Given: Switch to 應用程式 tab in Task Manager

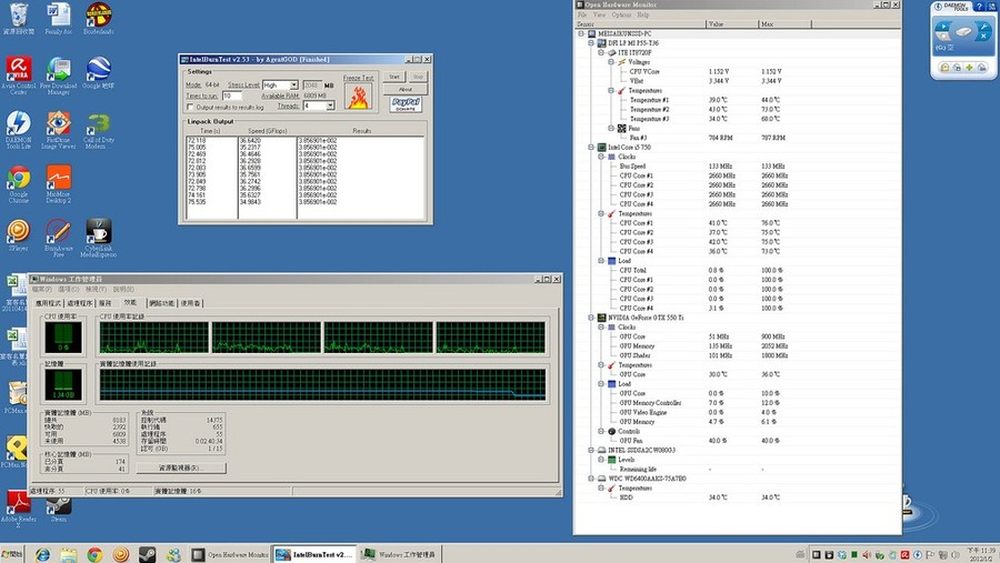Looking at the screenshot, I should pos(48,303).
